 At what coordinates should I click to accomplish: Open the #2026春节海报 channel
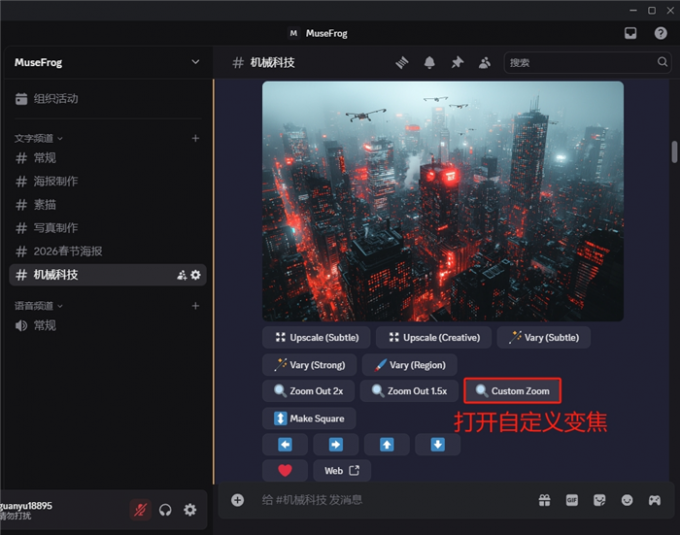click(108, 251)
